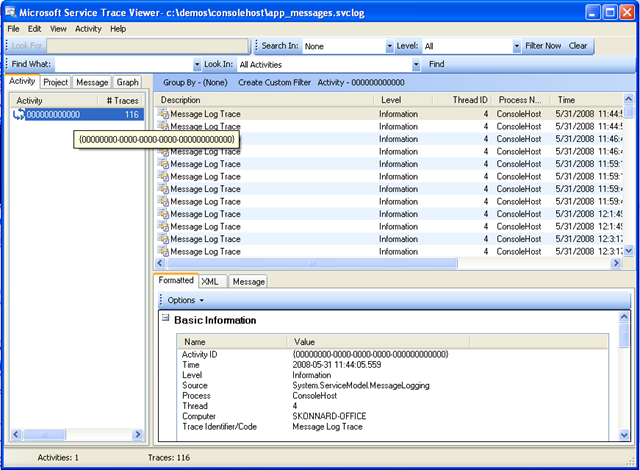Click the Name column header in Basic Information
Viewport: 640px width, 470px height.
pos(232,342)
